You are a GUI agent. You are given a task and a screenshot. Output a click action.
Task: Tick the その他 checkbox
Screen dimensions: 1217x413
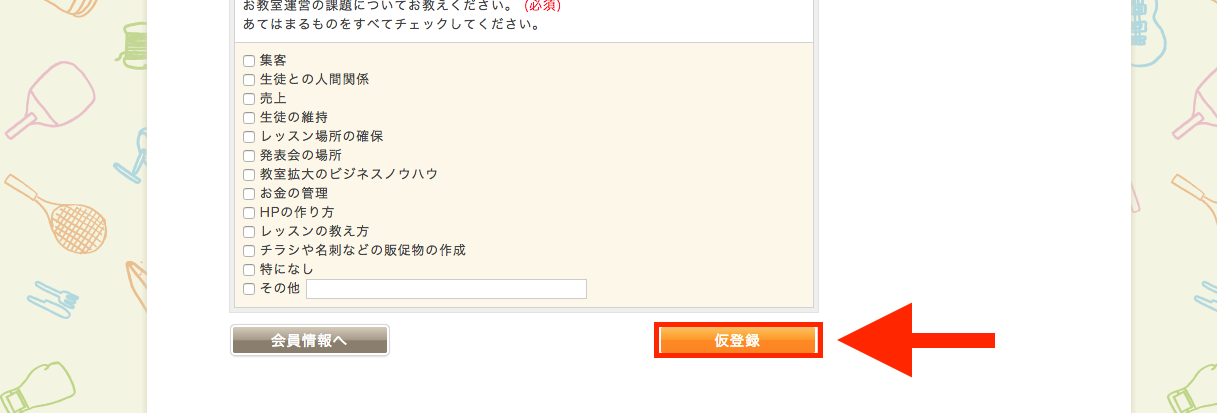pos(249,289)
